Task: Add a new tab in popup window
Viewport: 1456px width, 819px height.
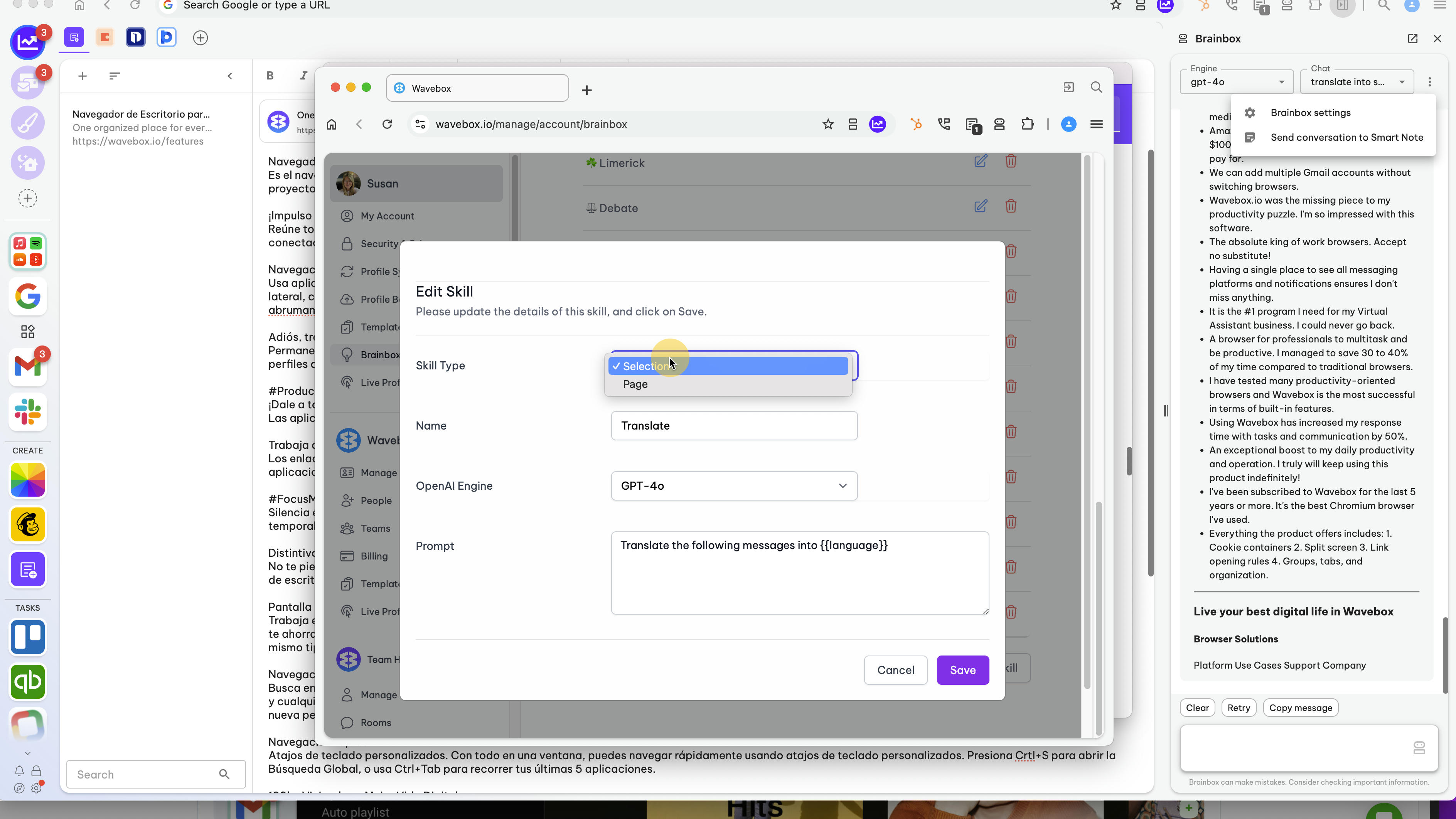Action: (587, 90)
